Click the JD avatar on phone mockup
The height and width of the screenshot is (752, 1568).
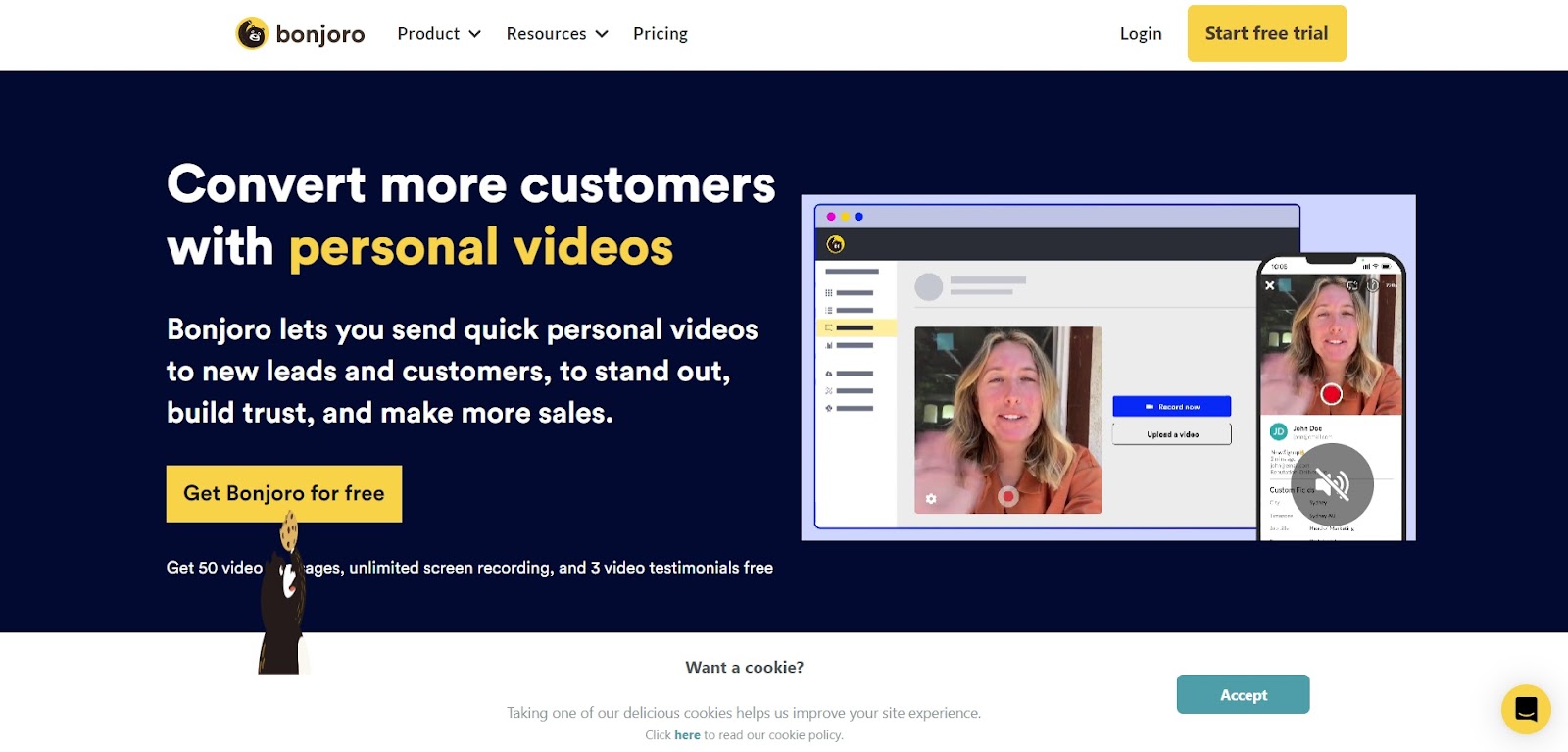(x=1278, y=431)
